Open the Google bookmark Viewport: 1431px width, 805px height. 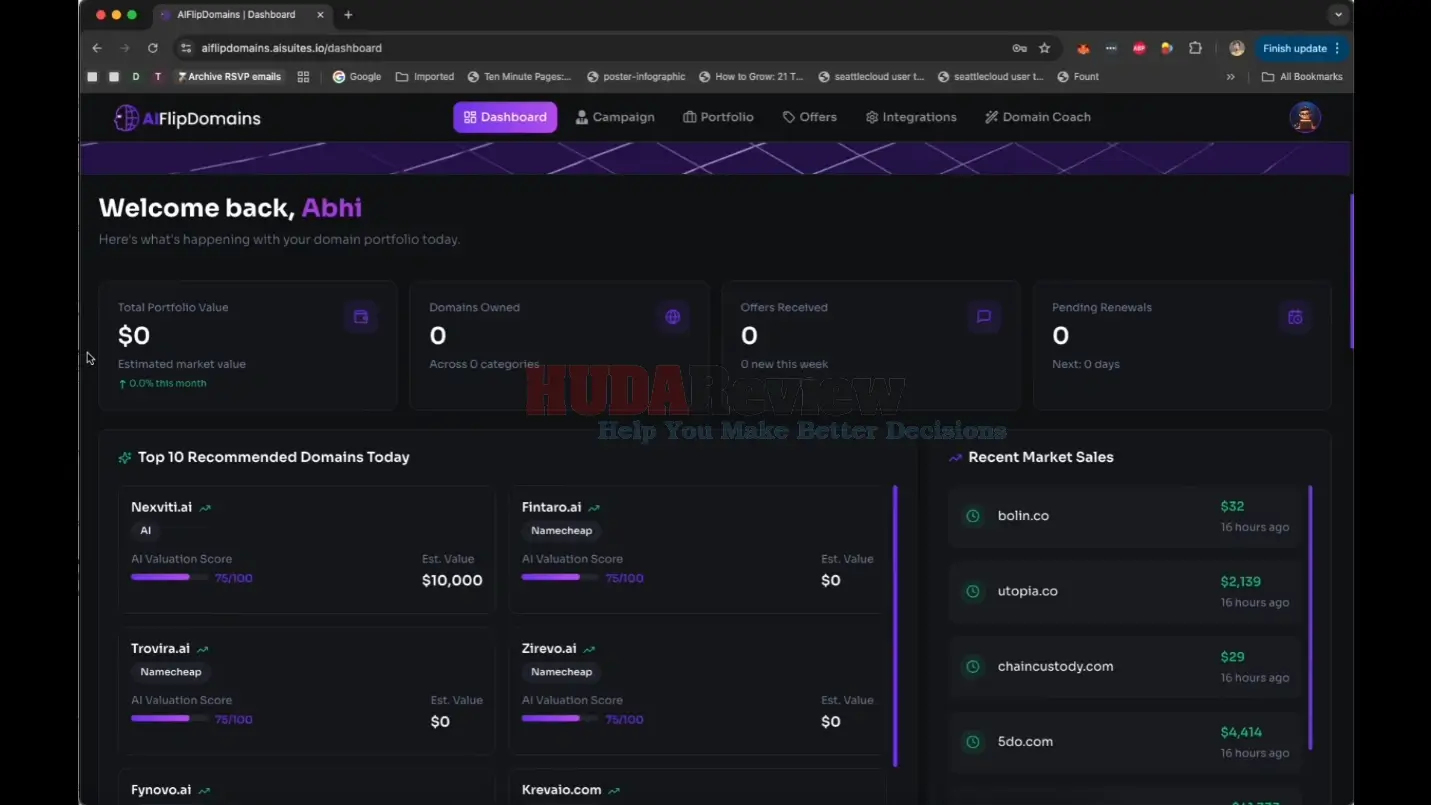pos(357,77)
